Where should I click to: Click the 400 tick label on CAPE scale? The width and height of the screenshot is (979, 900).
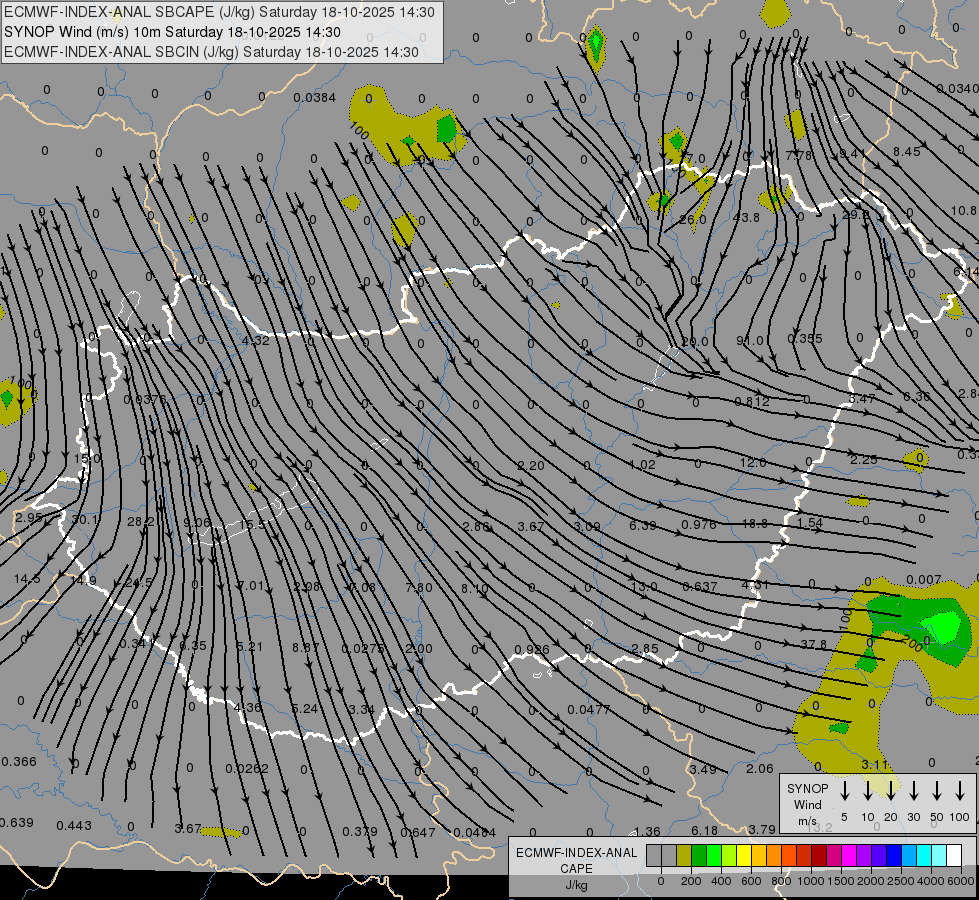721,881
